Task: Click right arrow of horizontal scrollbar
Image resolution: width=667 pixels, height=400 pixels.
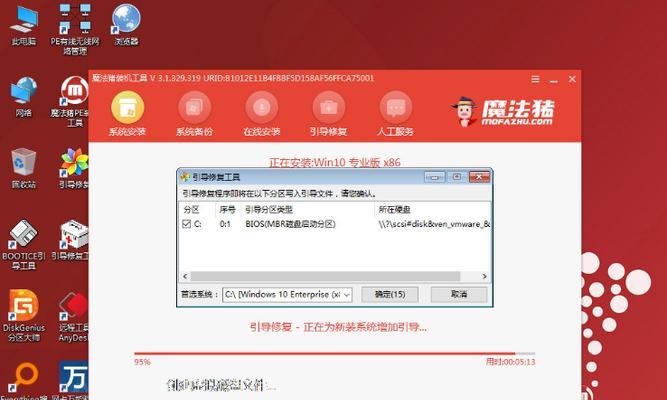Action: click(x=485, y=276)
